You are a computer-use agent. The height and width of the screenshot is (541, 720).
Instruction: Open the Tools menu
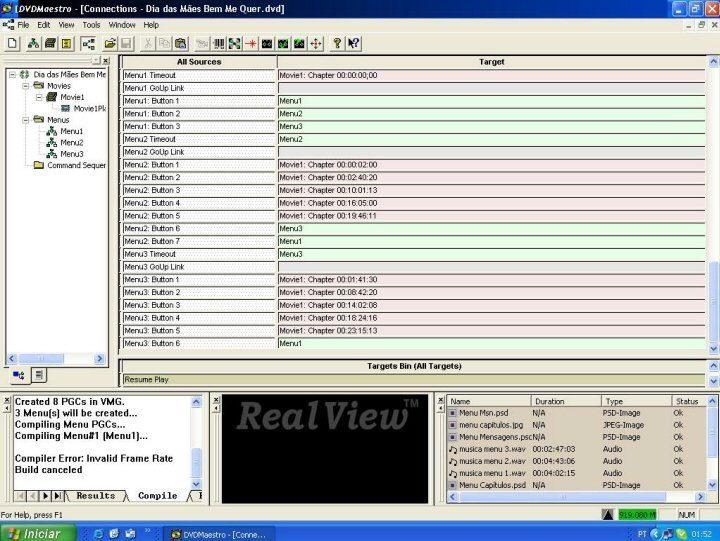click(91, 24)
